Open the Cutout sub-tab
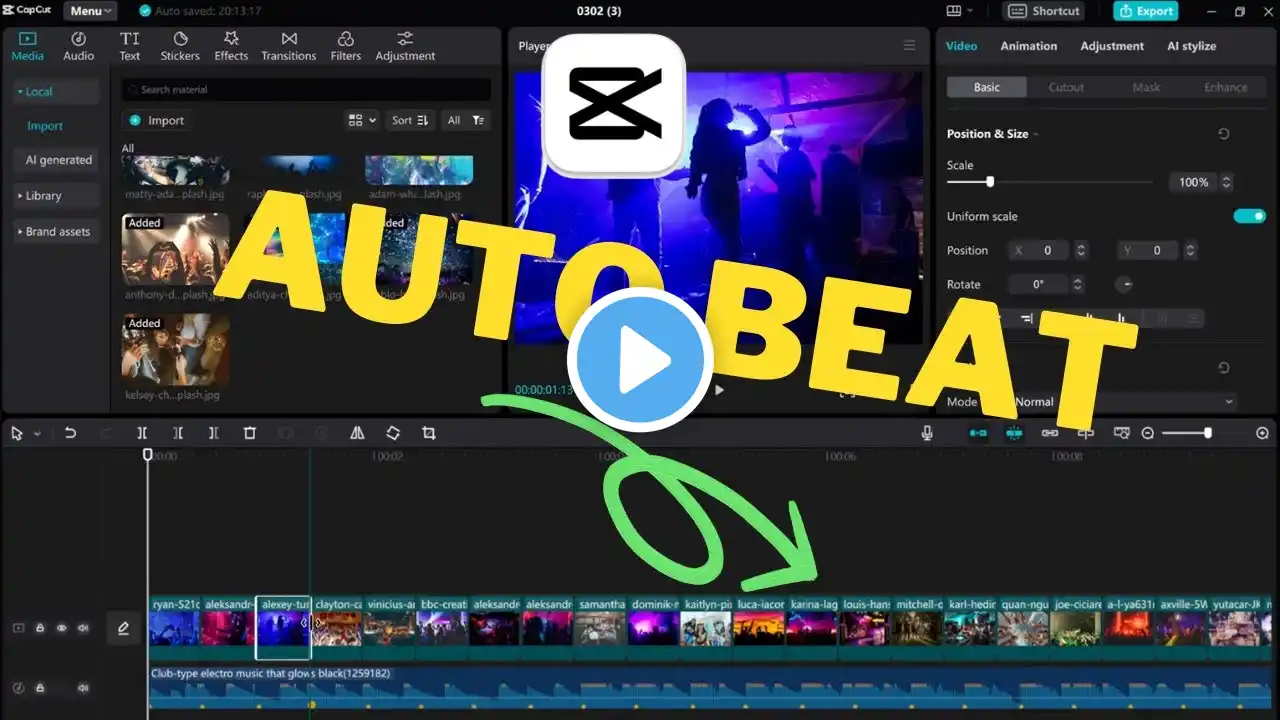Viewport: 1280px width, 720px height. tap(1066, 87)
